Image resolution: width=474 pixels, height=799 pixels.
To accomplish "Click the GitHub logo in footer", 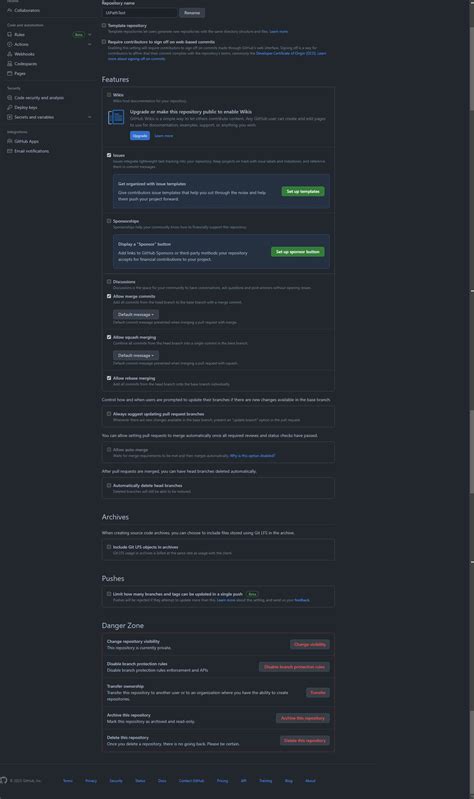I will (x=4, y=780).
